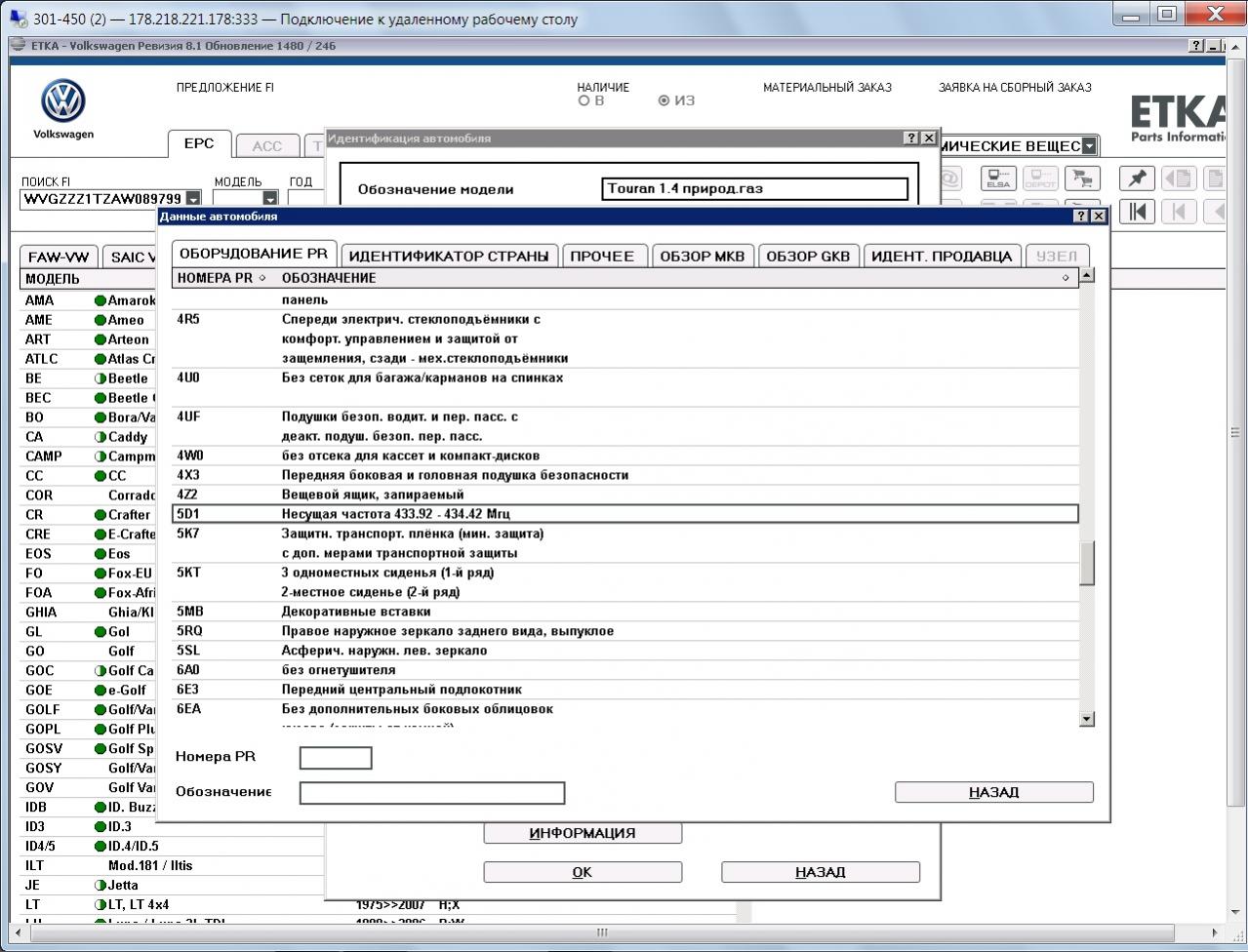Expand the ХИМИЧЕСКИЕ ВЕЩЕСТВА dropdown
Viewport: 1248px width, 952px height.
(x=1089, y=146)
